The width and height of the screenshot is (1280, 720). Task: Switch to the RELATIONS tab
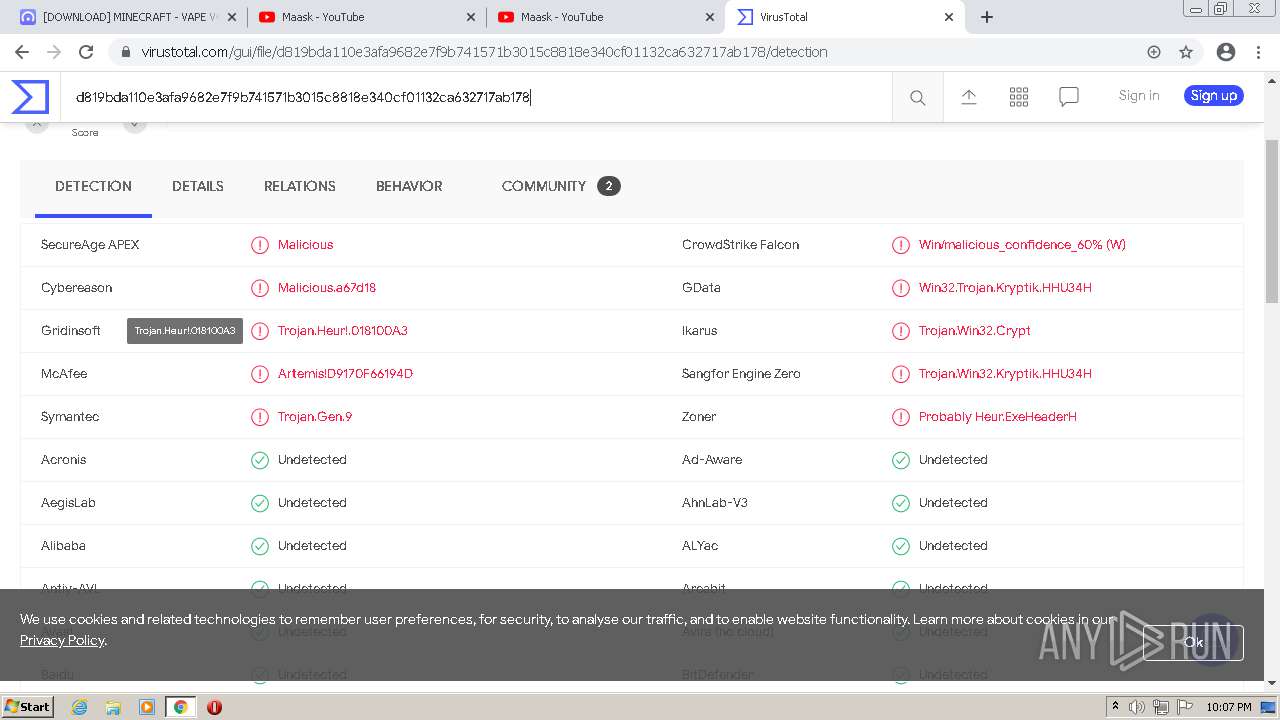[300, 186]
